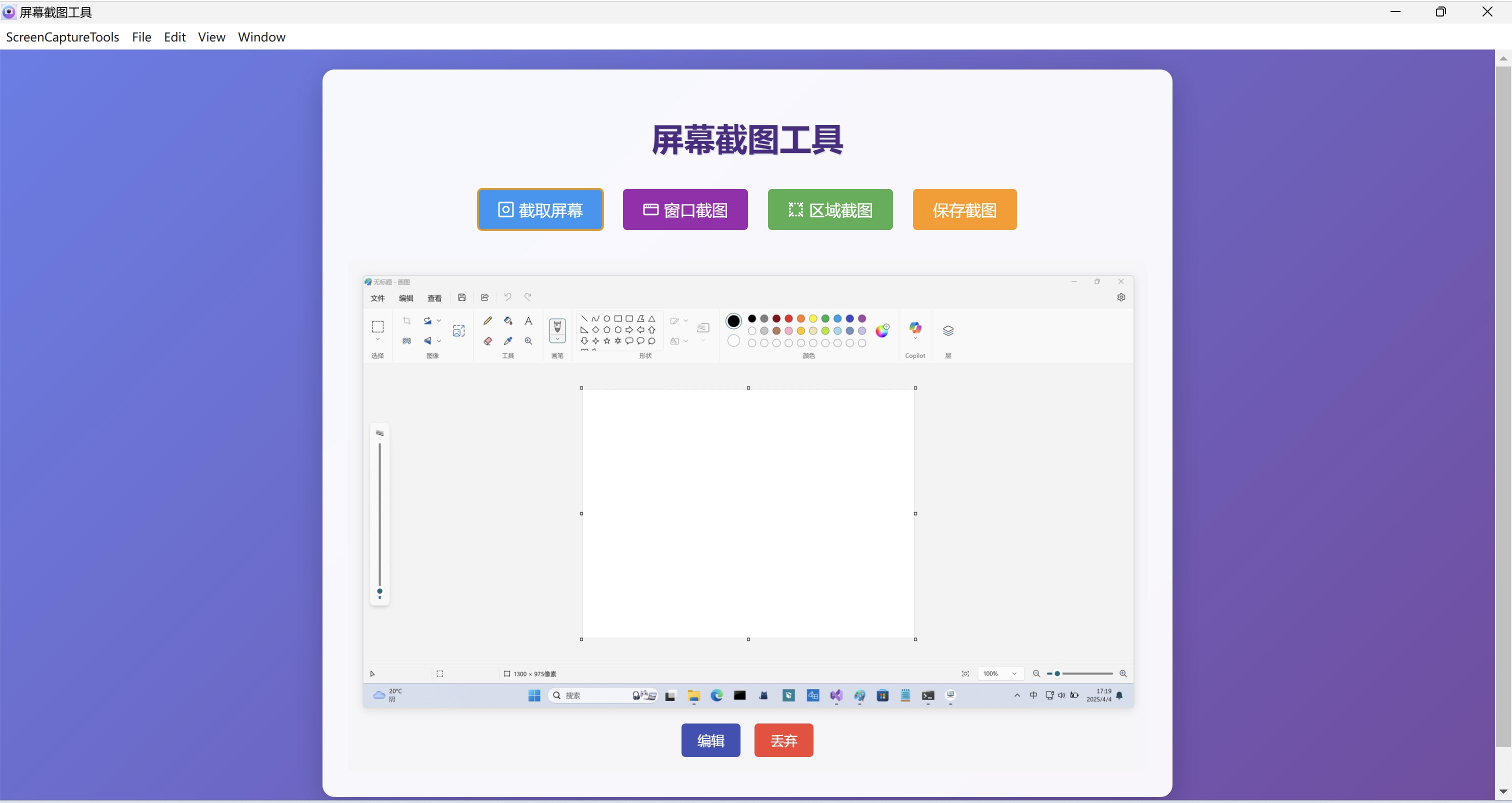1512x803 pixels.
Task: Start a region capture with 区域截图
Action: pyautogui.click(x=830, y=209)
